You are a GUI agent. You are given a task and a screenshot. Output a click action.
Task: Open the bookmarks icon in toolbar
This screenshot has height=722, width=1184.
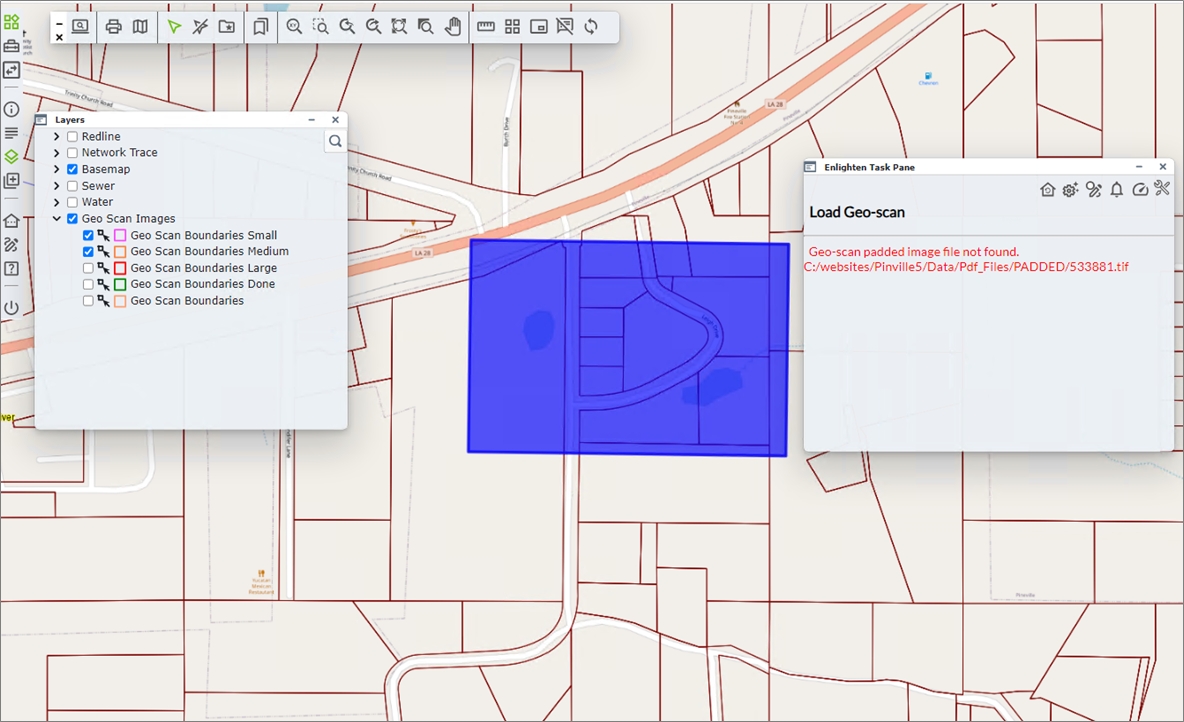260,27
